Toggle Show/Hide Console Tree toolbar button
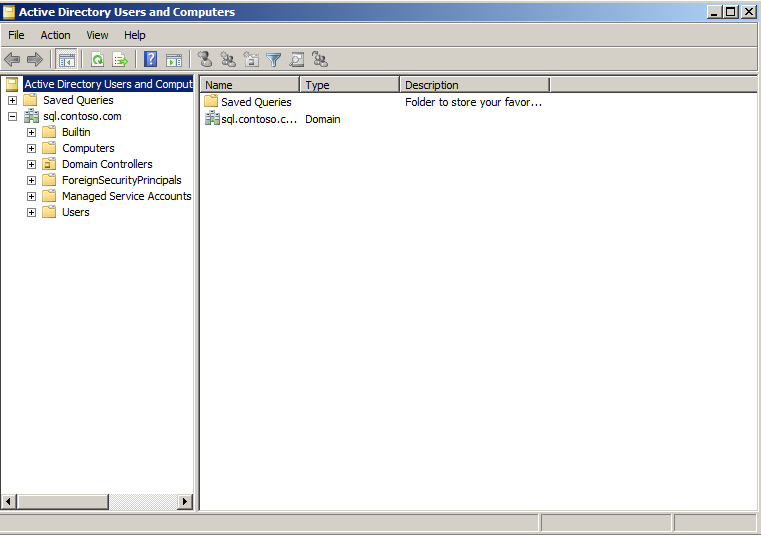 (x=66, y=60)
